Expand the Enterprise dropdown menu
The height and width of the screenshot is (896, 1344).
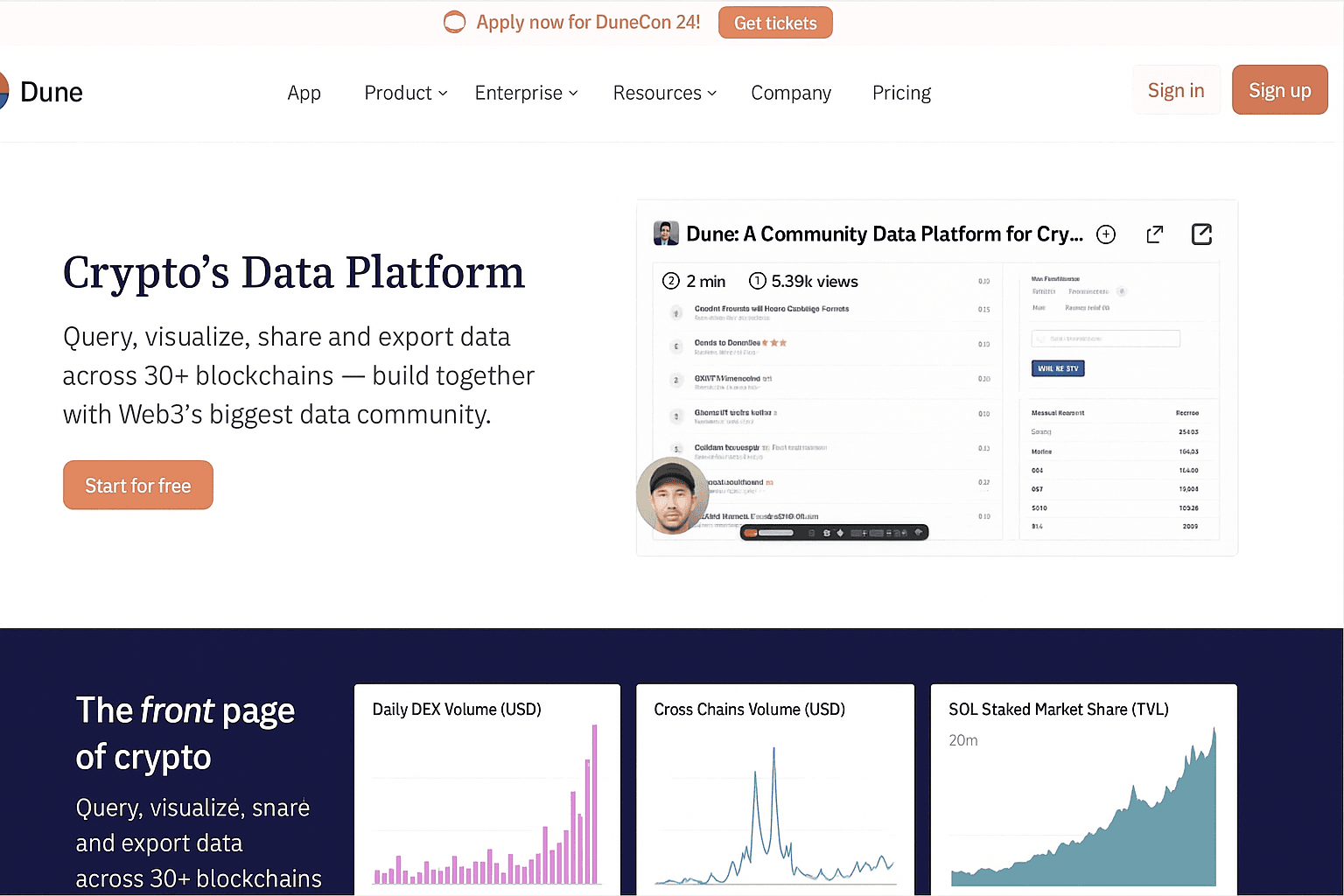(x=526, y=93)
